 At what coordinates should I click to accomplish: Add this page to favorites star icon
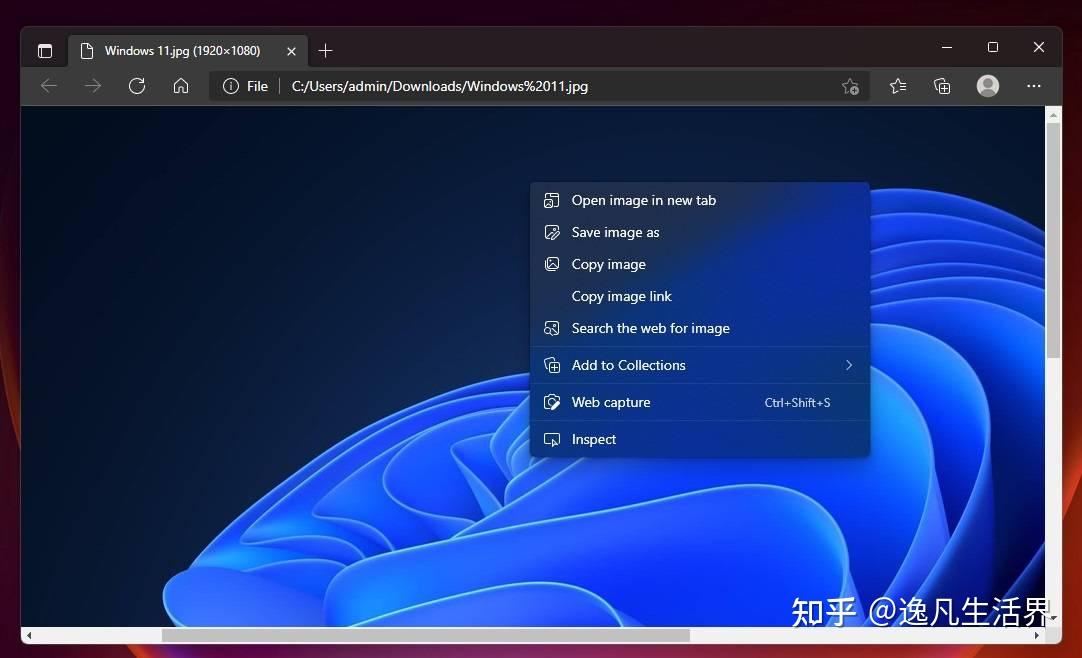point(850,86)
